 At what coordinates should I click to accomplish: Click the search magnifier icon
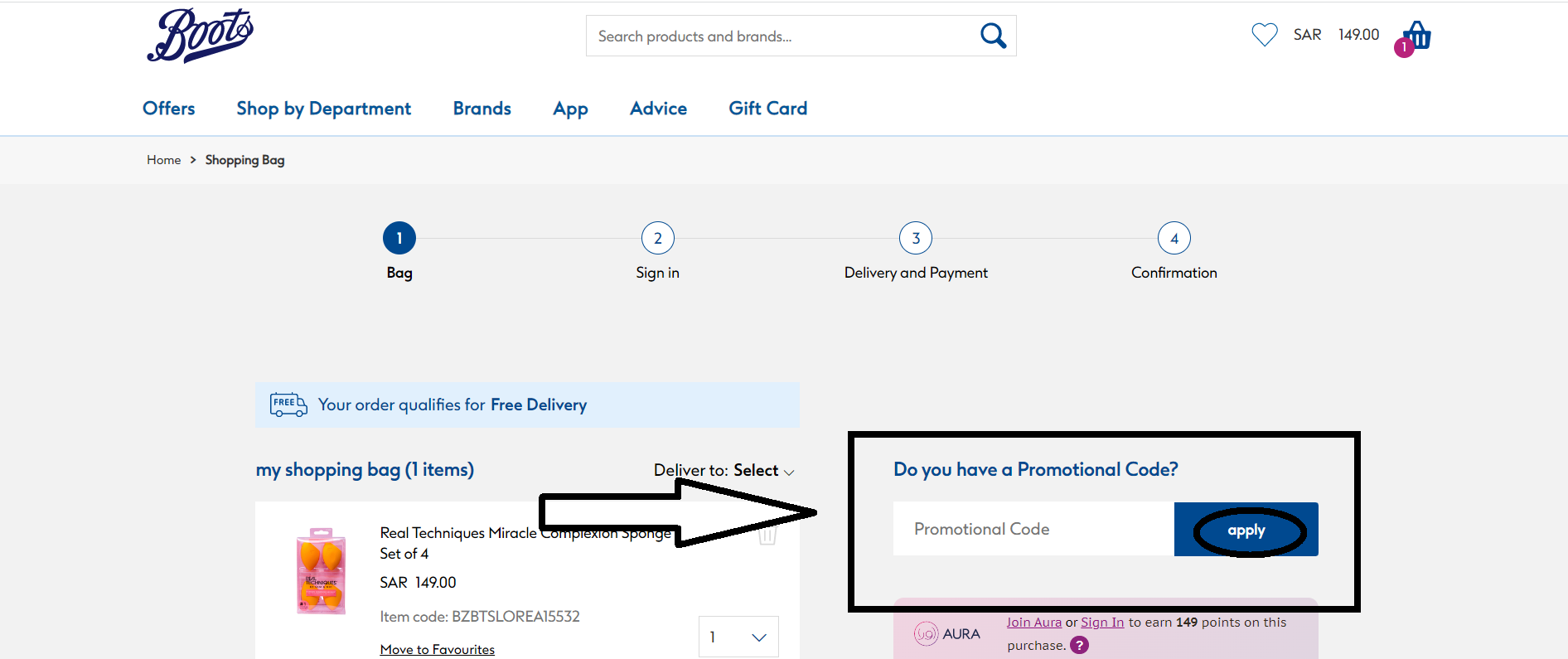993,36
